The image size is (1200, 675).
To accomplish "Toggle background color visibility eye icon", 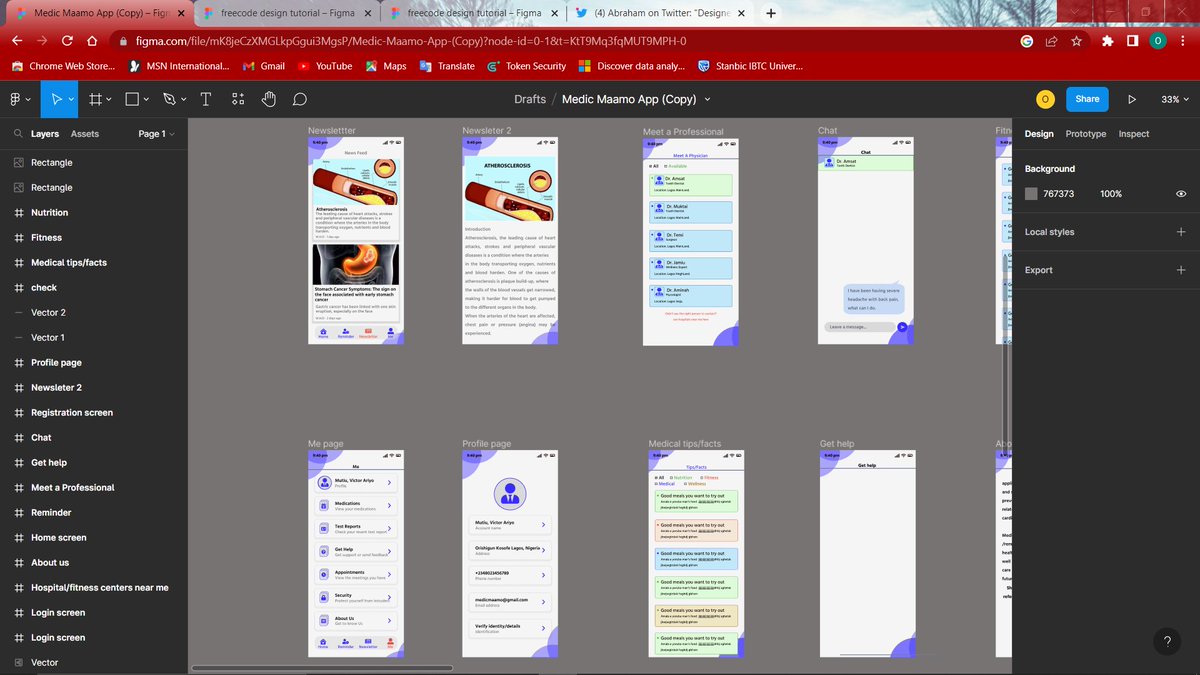I will (x=1181, y=194).
